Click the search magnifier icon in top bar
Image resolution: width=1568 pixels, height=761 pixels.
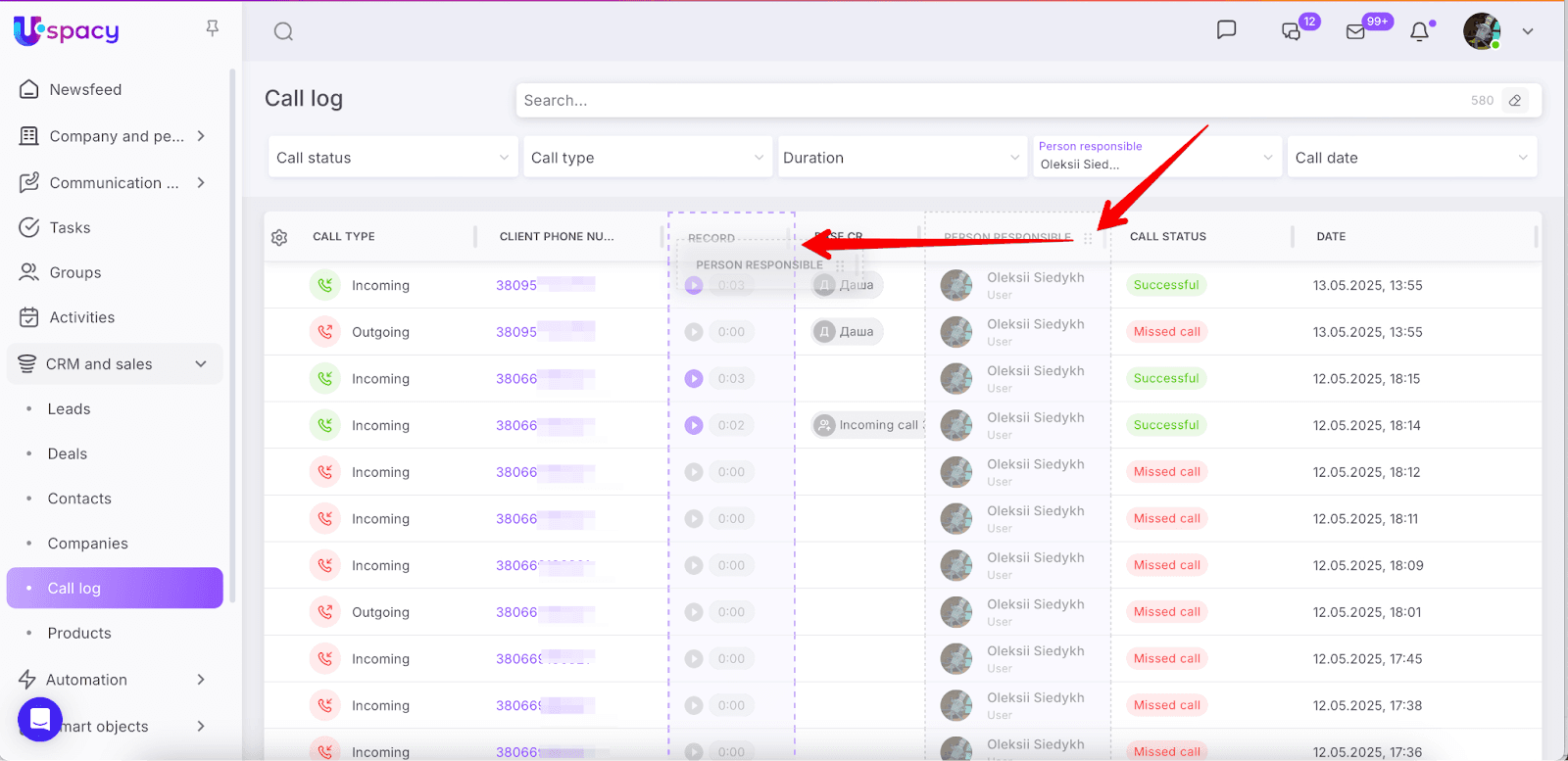coord(283,31)
